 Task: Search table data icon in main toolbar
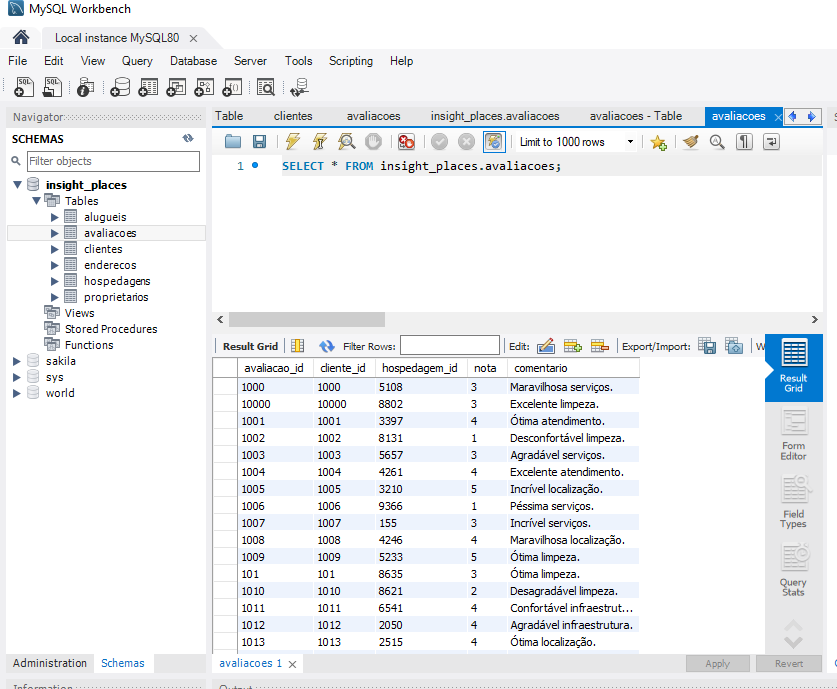pyautogui.click(x=265, y=87)
